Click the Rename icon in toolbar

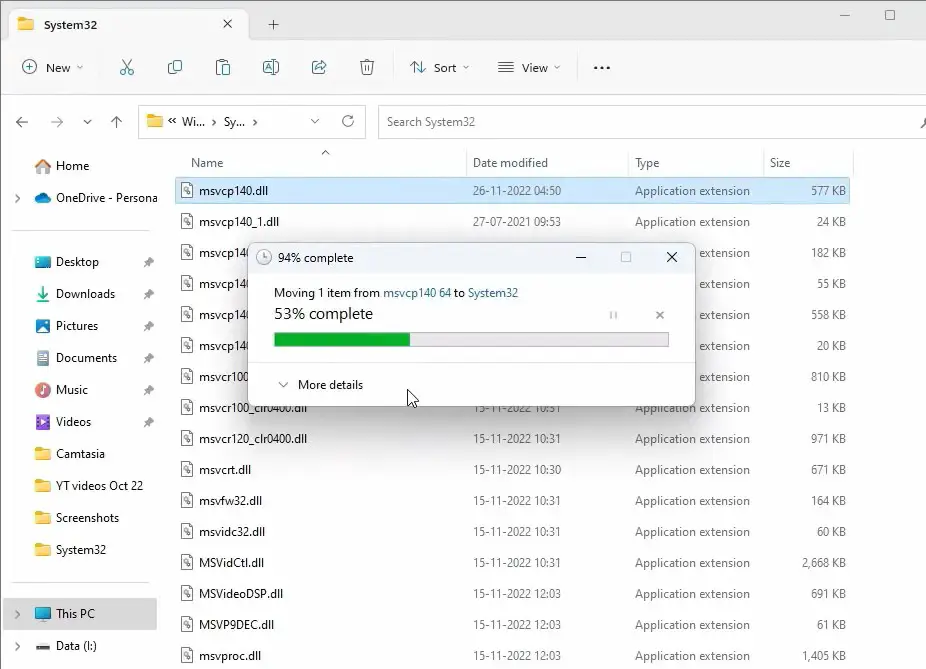[x=270, y=67]
